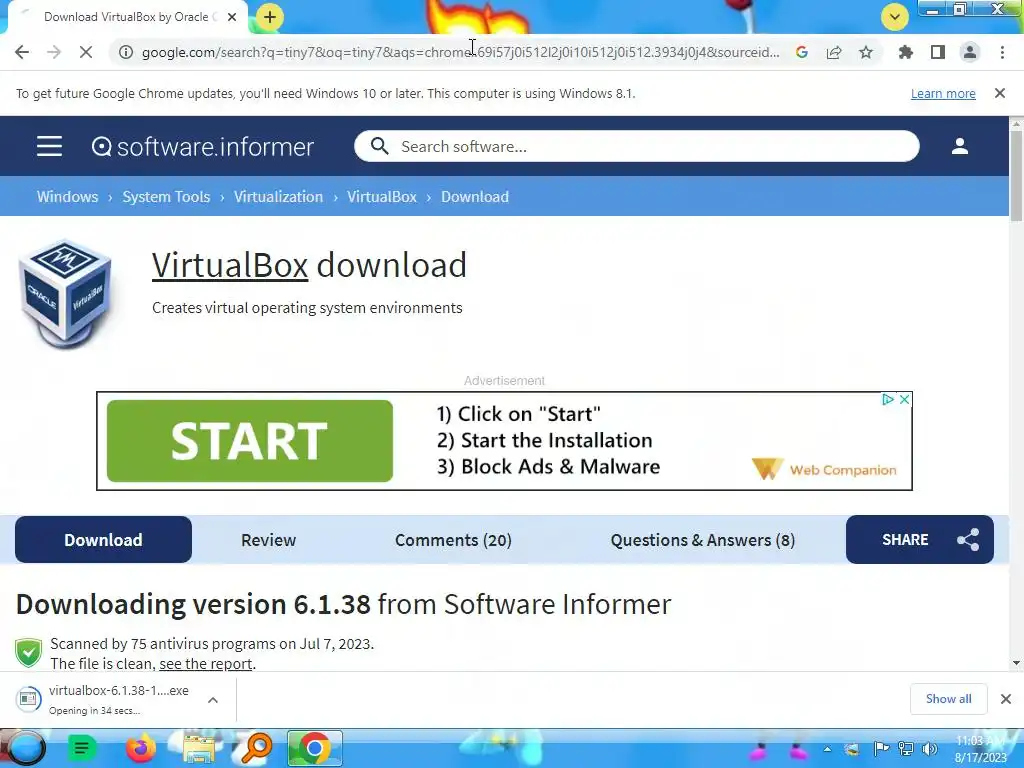Open the Learn more link about updates
1024x768 pixels.
click(x=943, y=93)
